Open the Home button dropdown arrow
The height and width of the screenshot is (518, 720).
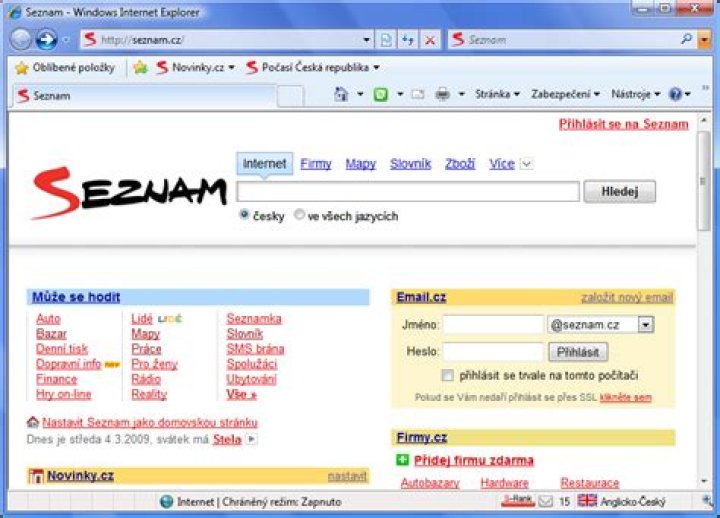(360, 94)
